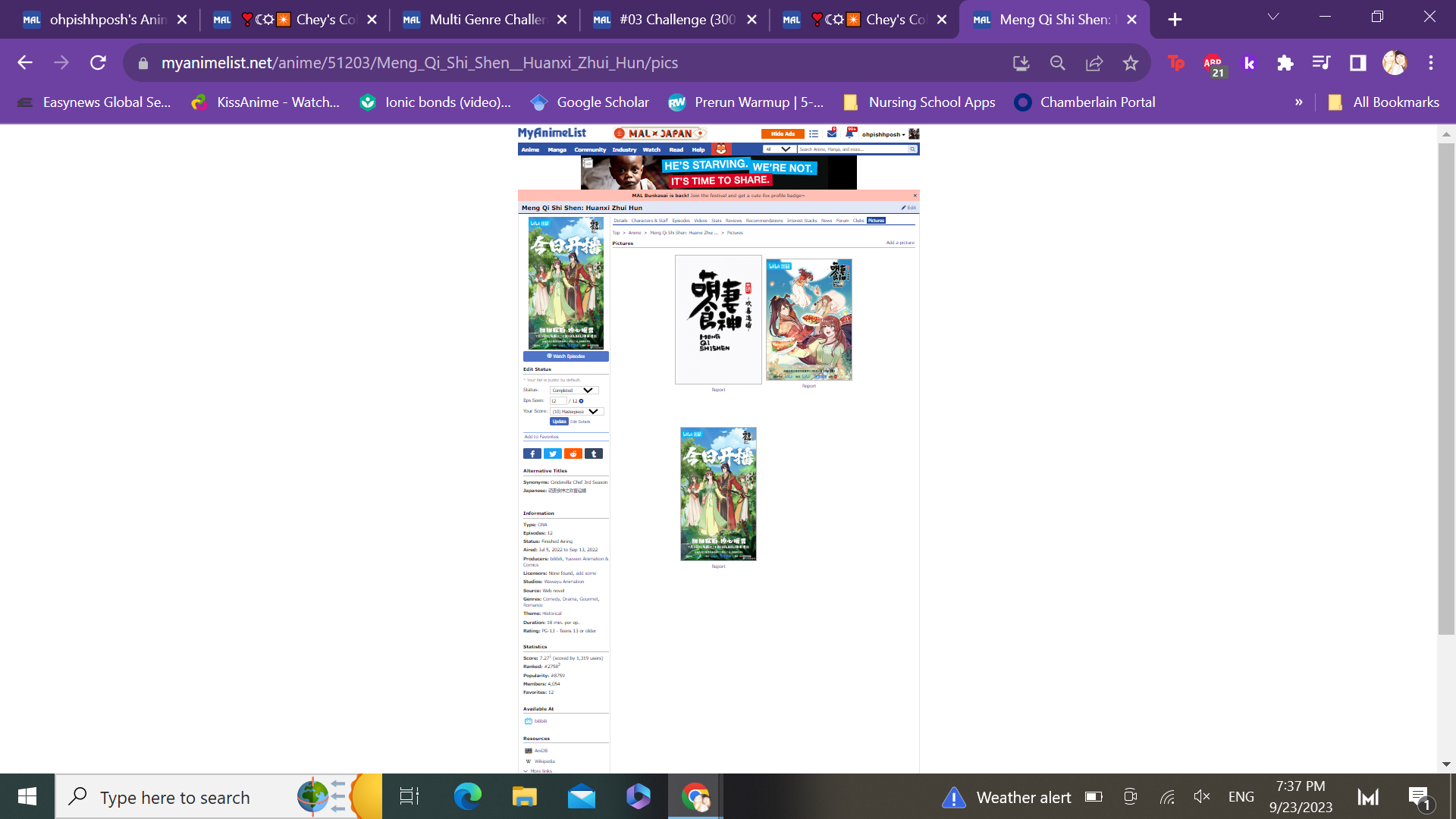Viewport: 1456px width, 819px height.
Task: Click the Hide Ads button
Action: click(x=783, y=133)
